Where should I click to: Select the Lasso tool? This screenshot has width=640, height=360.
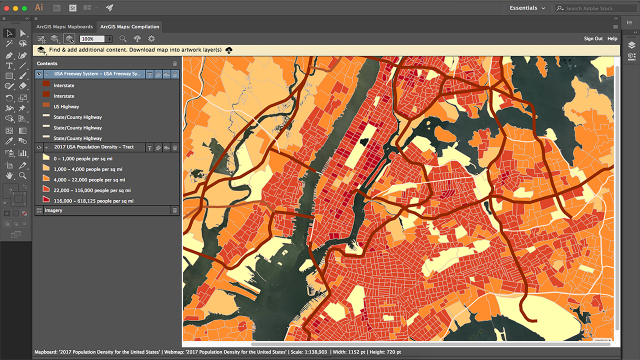click(22, 44)
